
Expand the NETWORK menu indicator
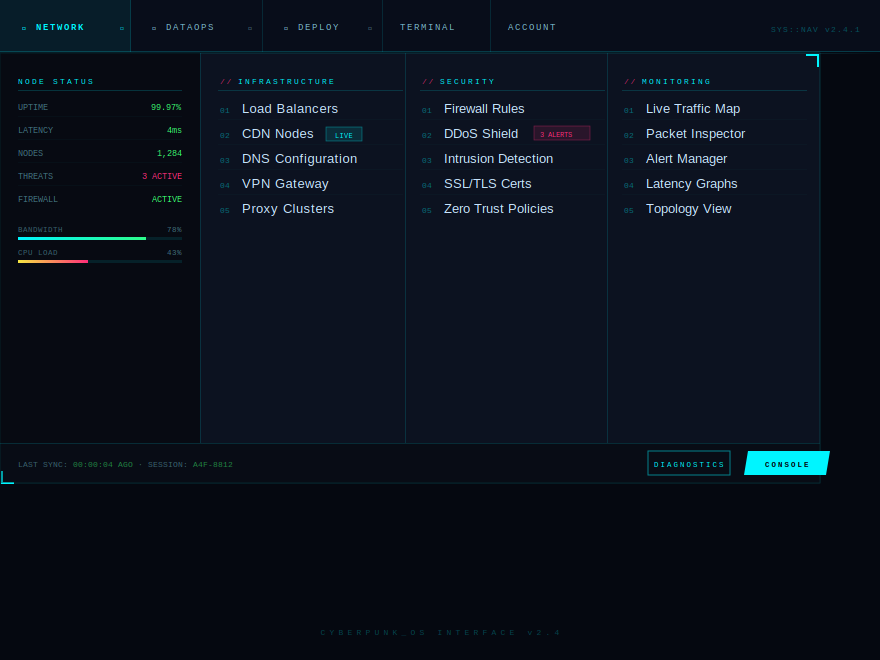click(122, 28)
